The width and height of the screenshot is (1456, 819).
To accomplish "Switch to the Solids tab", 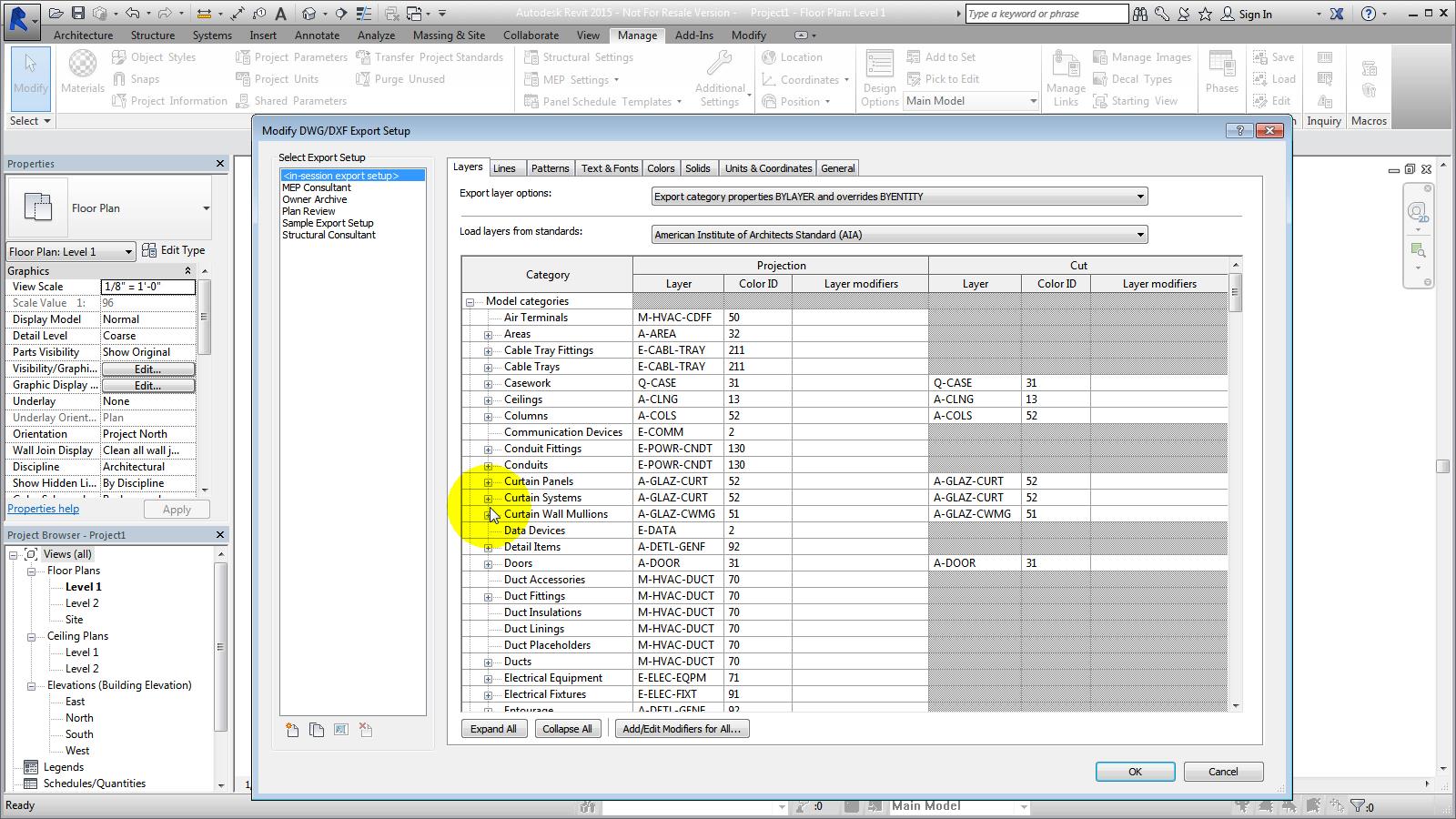I will (698, 168).
